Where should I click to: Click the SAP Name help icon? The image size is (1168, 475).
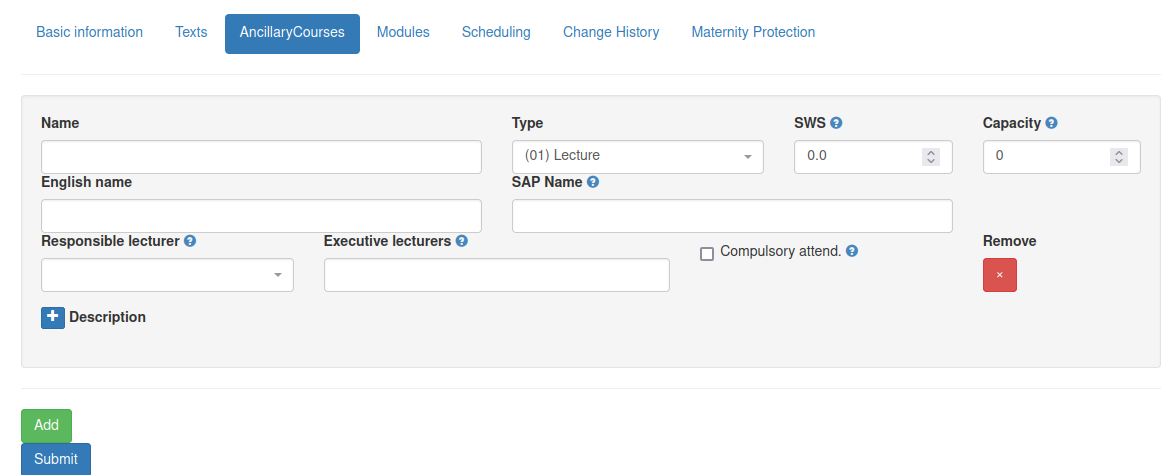(x=593, y=182)
